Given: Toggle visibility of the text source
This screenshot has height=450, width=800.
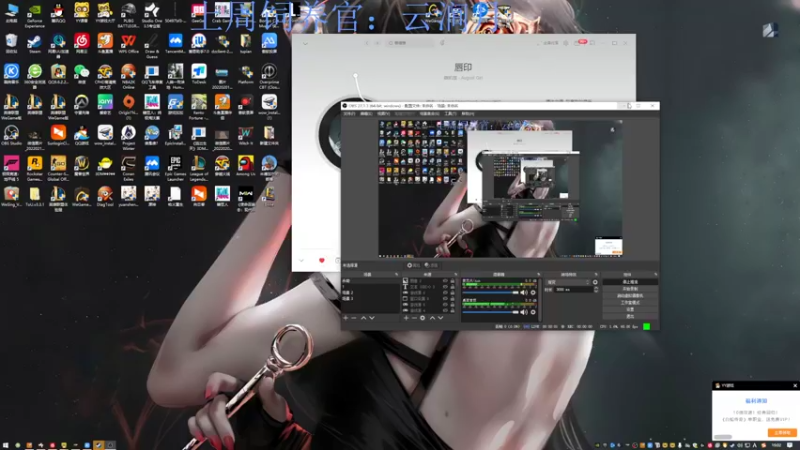Looking at the screenshot, I should pos(445,287).
